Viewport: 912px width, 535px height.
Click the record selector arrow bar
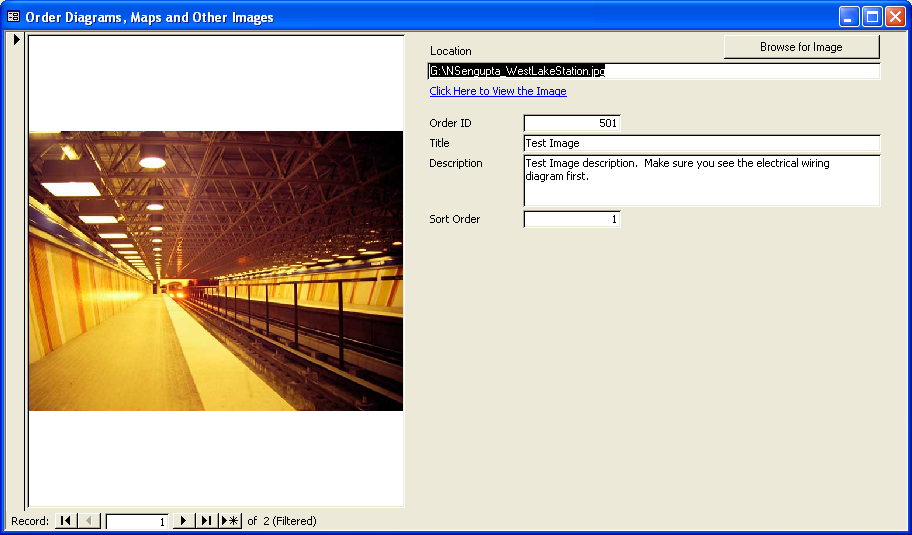[17, 271]
